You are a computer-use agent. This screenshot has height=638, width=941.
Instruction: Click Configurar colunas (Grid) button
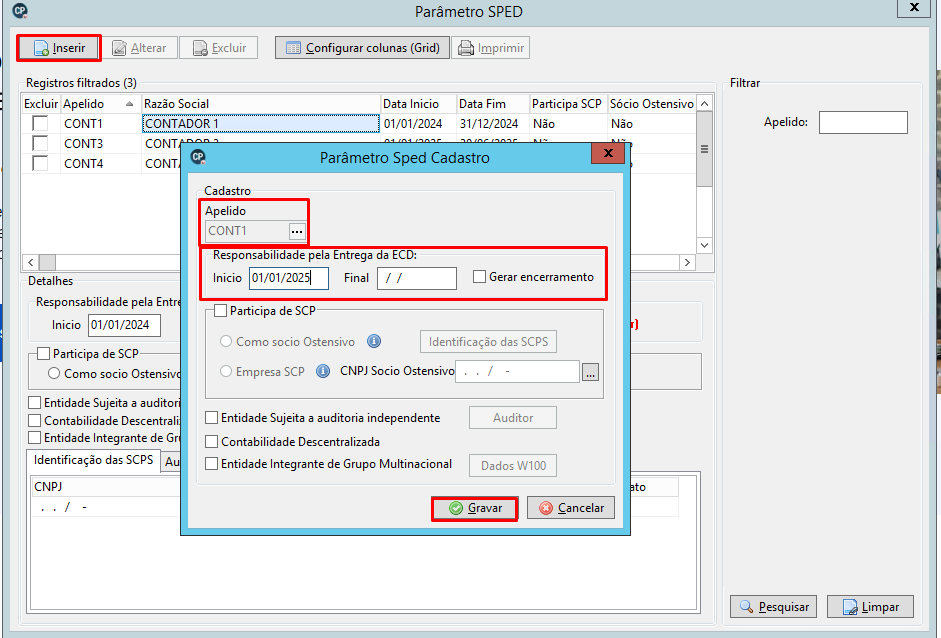(362, 48)
